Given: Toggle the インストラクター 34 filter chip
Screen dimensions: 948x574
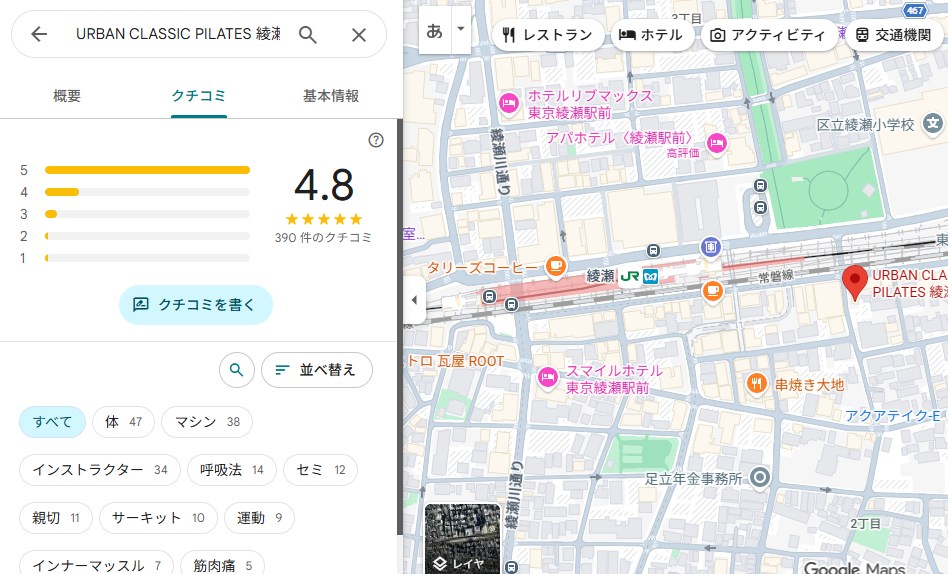Looking at the screenshot, I should coord(100,470).
